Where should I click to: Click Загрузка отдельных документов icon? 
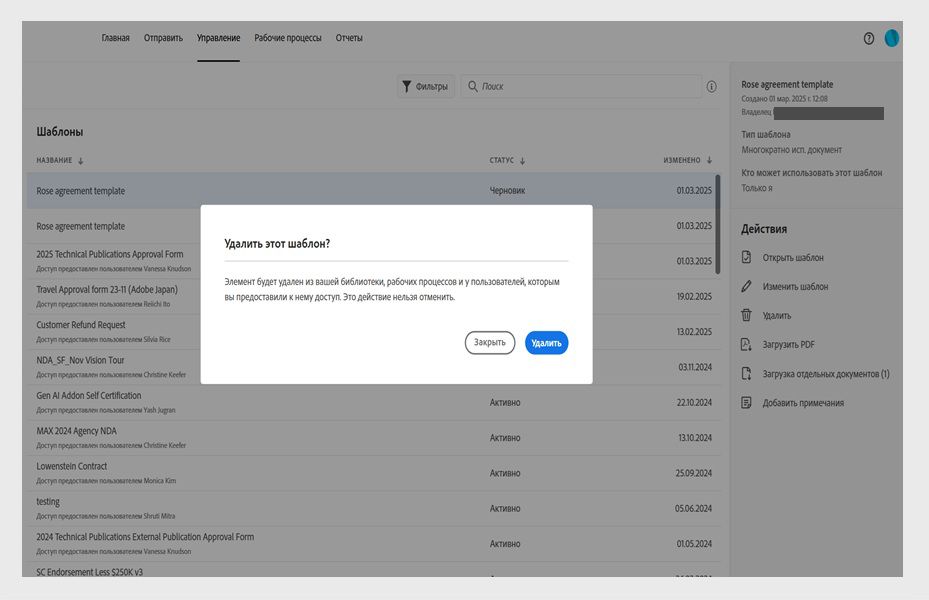747,374
